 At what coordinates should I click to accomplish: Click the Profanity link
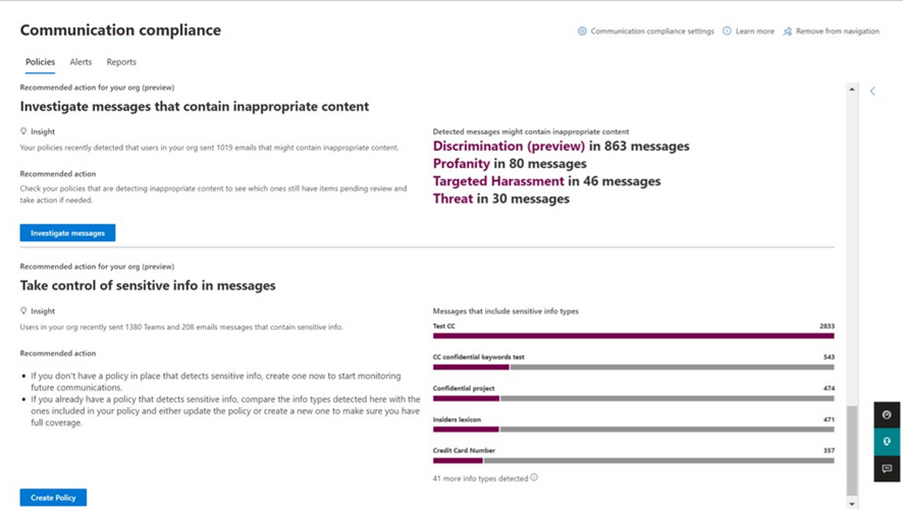[461, 164]
